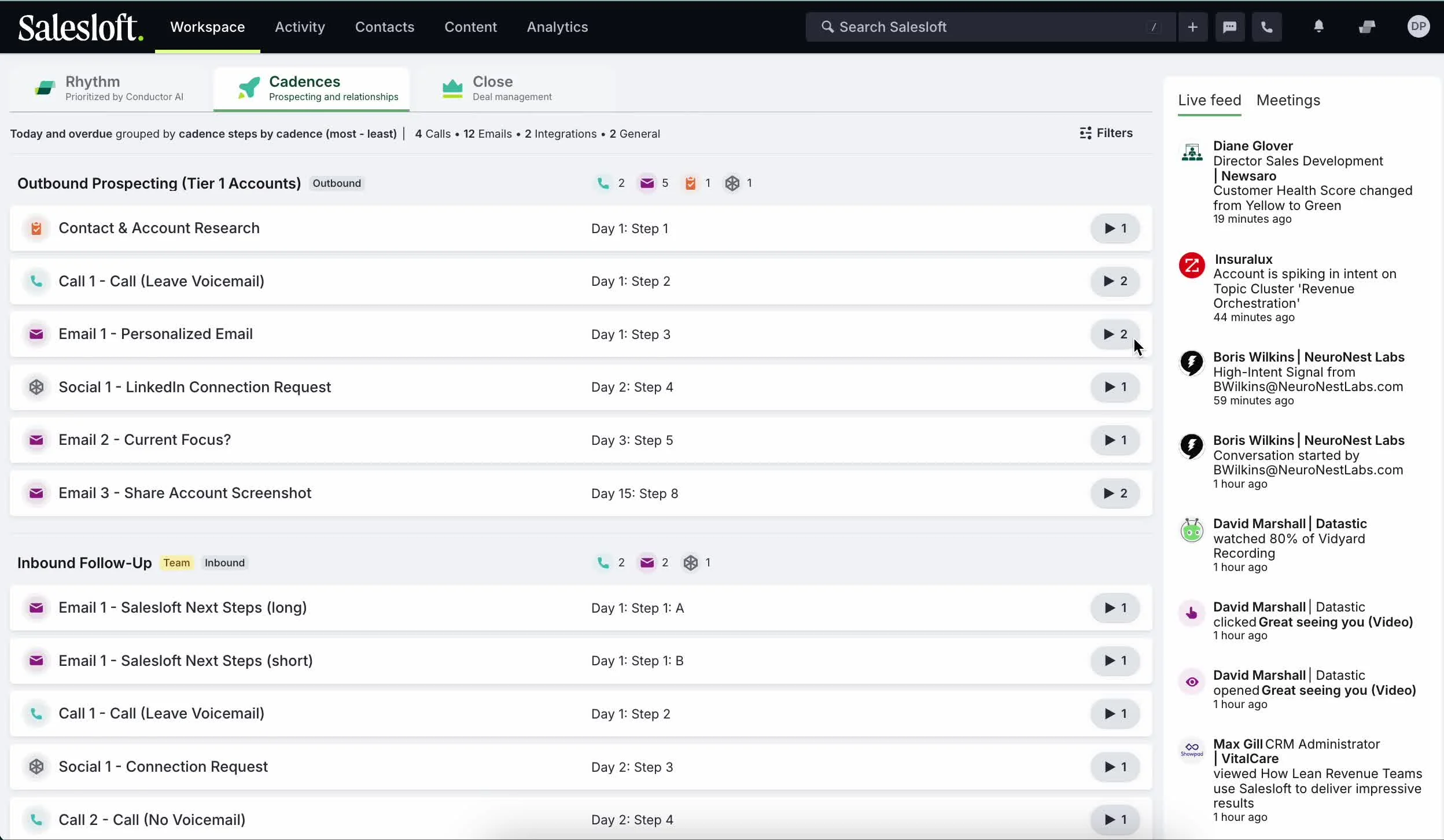Viewport: 1444px width, 840px height.
Task: Click the Diane Glover feed name
Action: click(x=1253, y=146)
